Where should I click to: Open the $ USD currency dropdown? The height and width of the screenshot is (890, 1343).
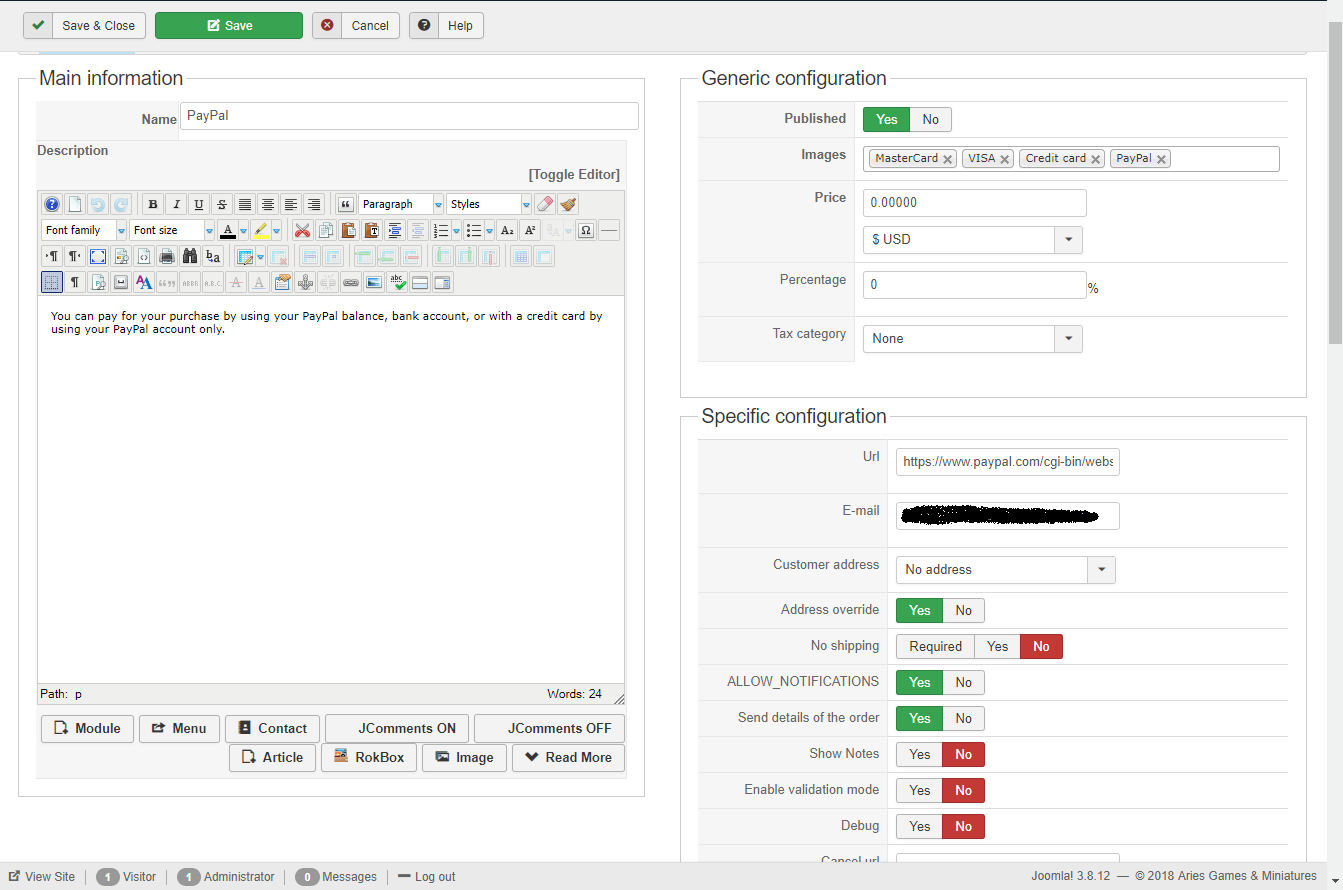tap(973, 240)
